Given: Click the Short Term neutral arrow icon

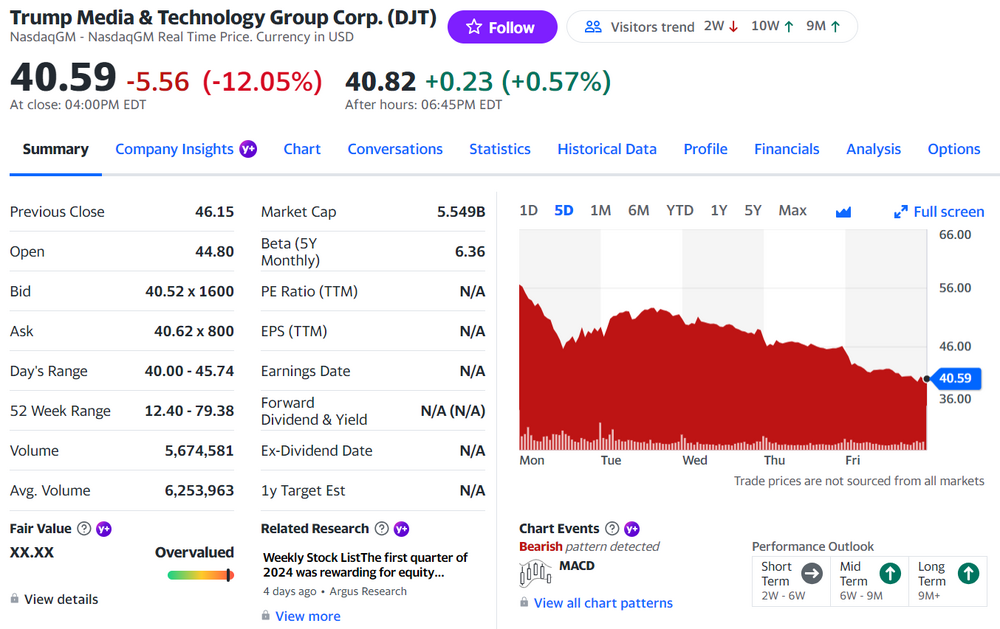Looking at the screenshot, I should [812, 573].
